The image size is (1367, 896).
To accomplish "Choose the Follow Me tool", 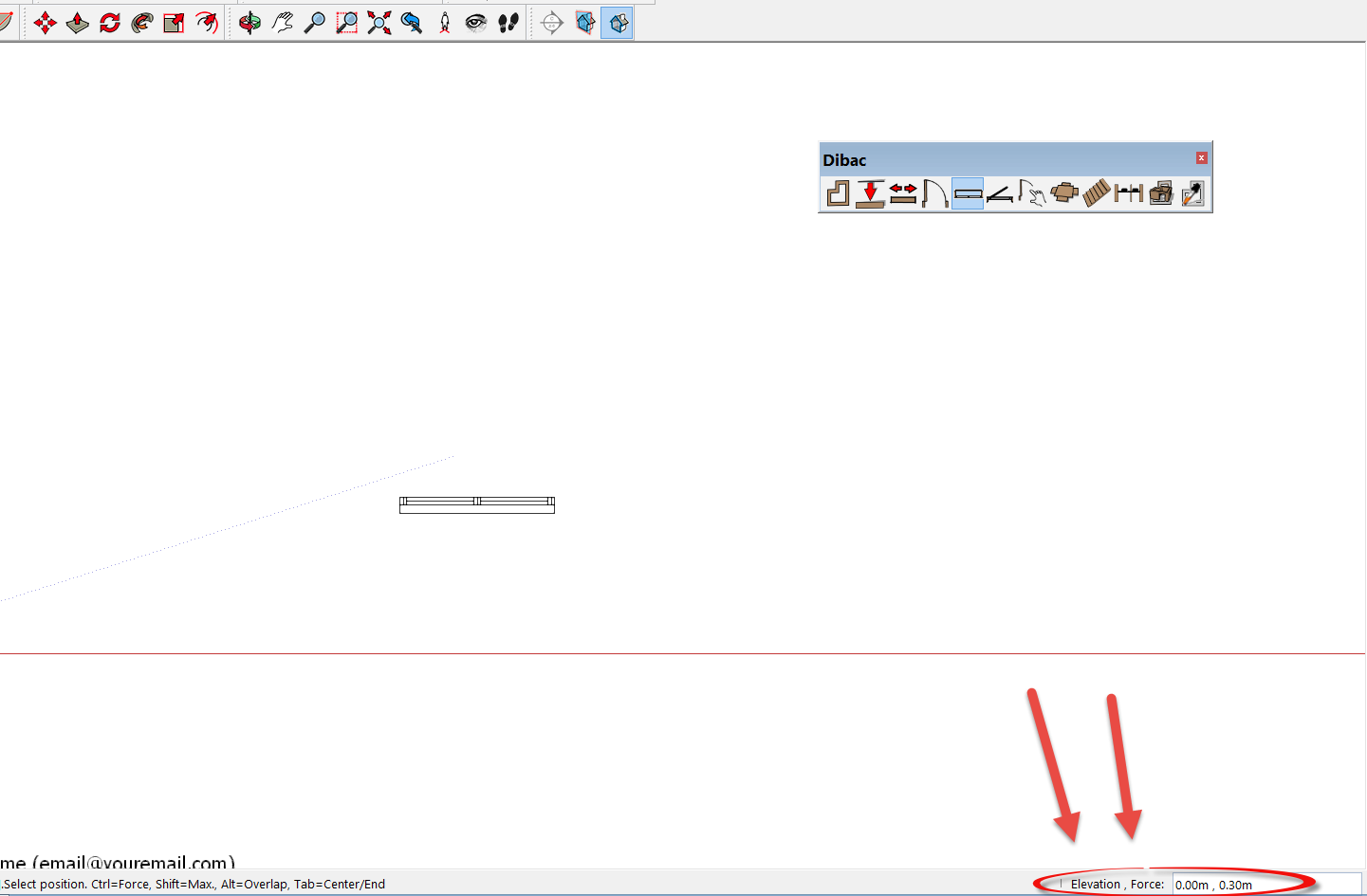I will pos(141,23).
